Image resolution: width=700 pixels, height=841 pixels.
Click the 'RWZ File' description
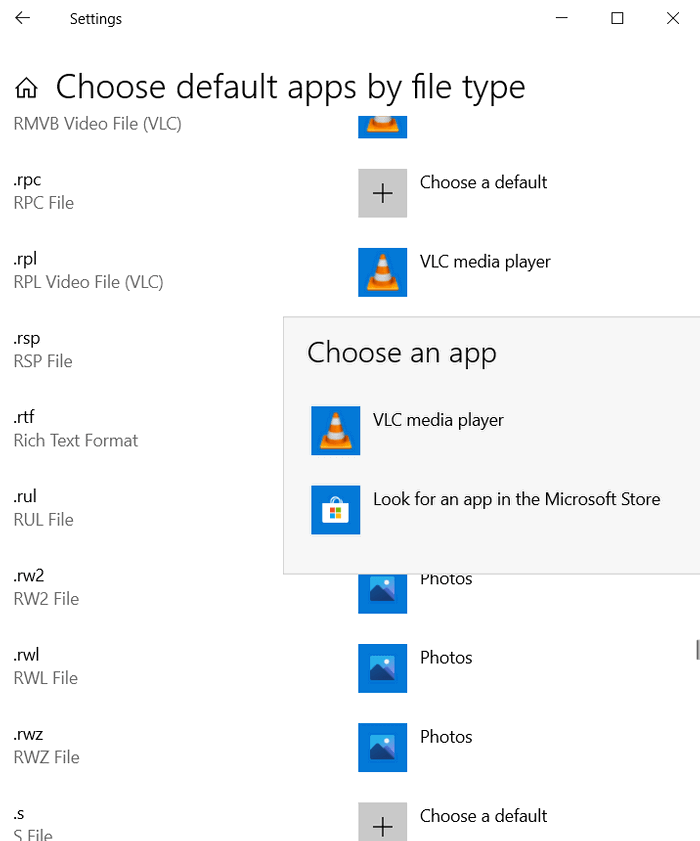click(46, 757)
